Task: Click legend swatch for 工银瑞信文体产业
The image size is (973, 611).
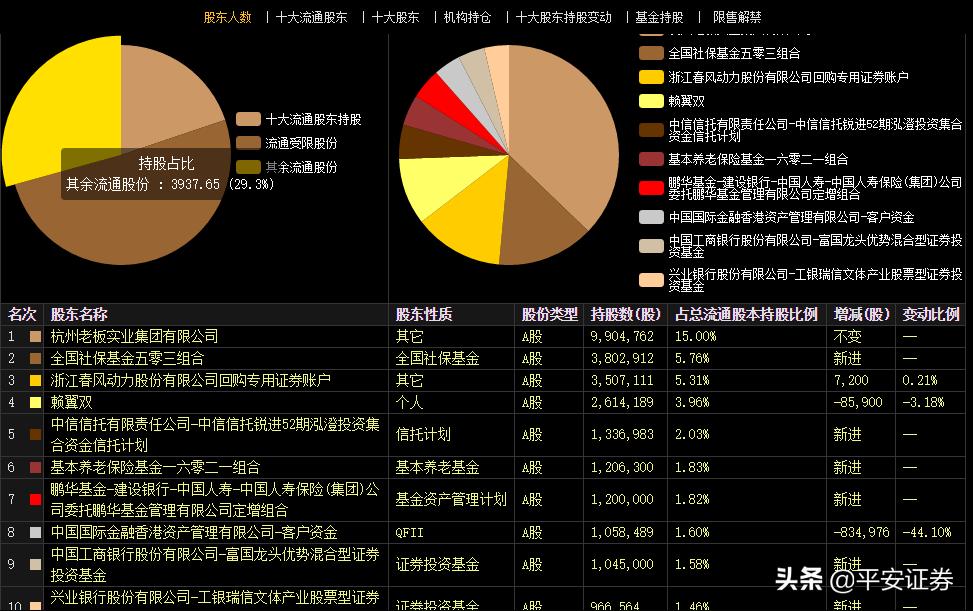Action: (652, 280)
